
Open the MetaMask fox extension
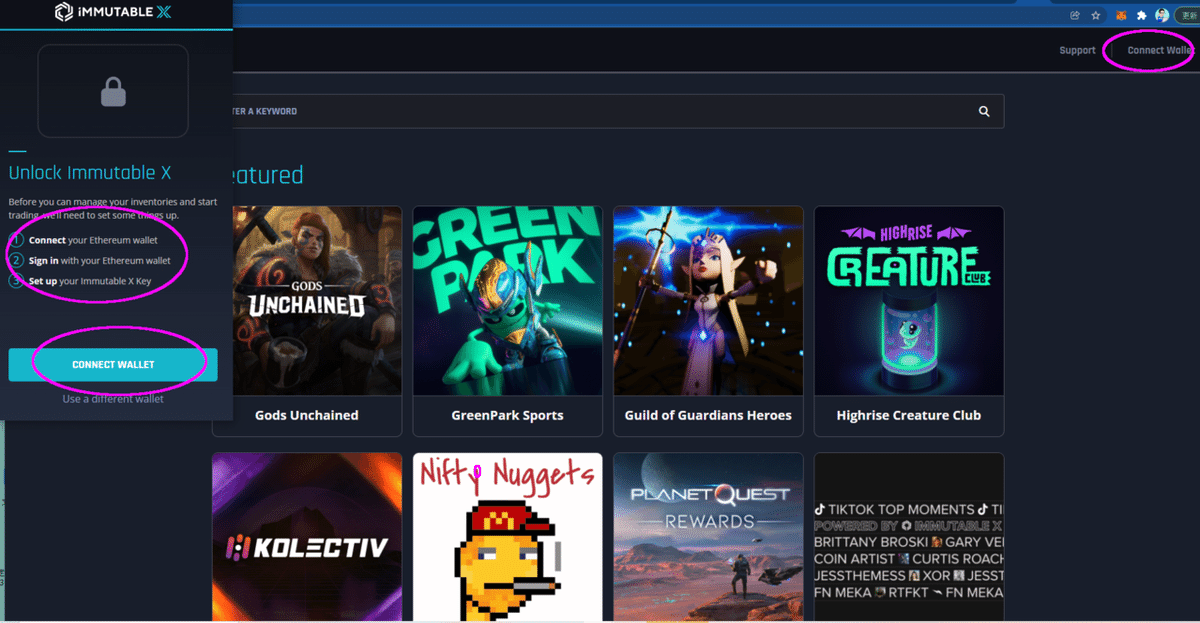point(1122,16)
